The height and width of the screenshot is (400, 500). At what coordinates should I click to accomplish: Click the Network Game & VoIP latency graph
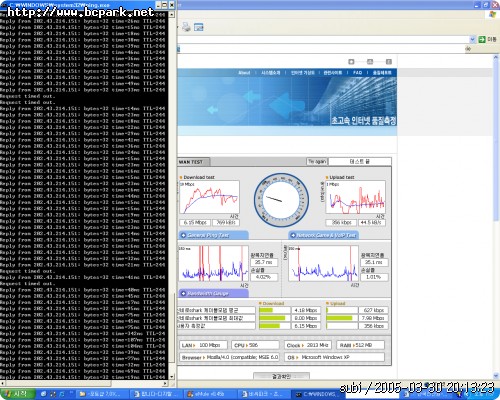[x=323, y=263]
